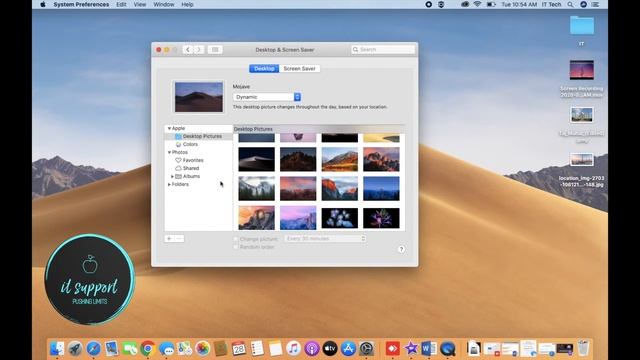
Task: Click Spotlight magnifier in menu bar
Action: (570, 4)
